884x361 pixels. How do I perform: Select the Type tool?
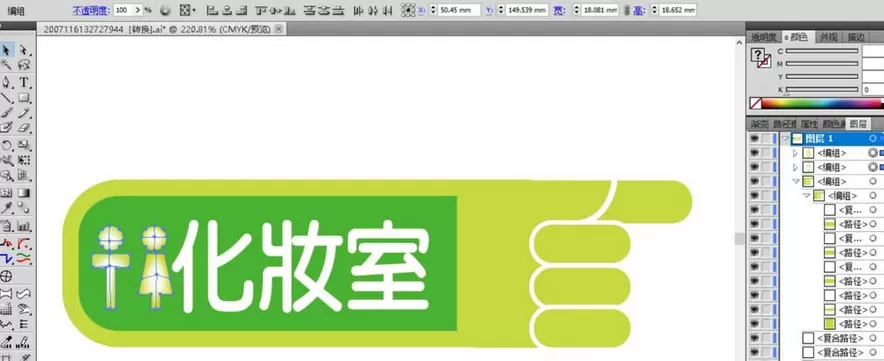pos(24,82)
